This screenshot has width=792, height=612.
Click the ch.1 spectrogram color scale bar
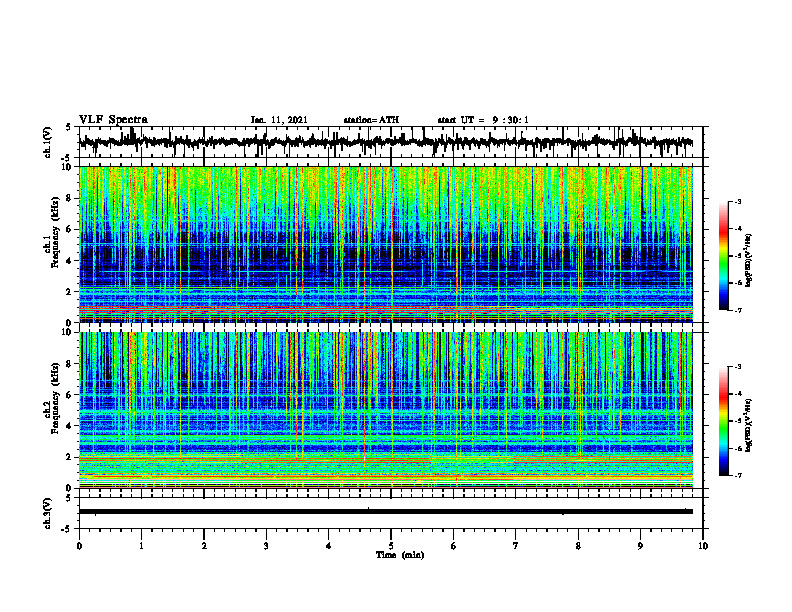724,256
